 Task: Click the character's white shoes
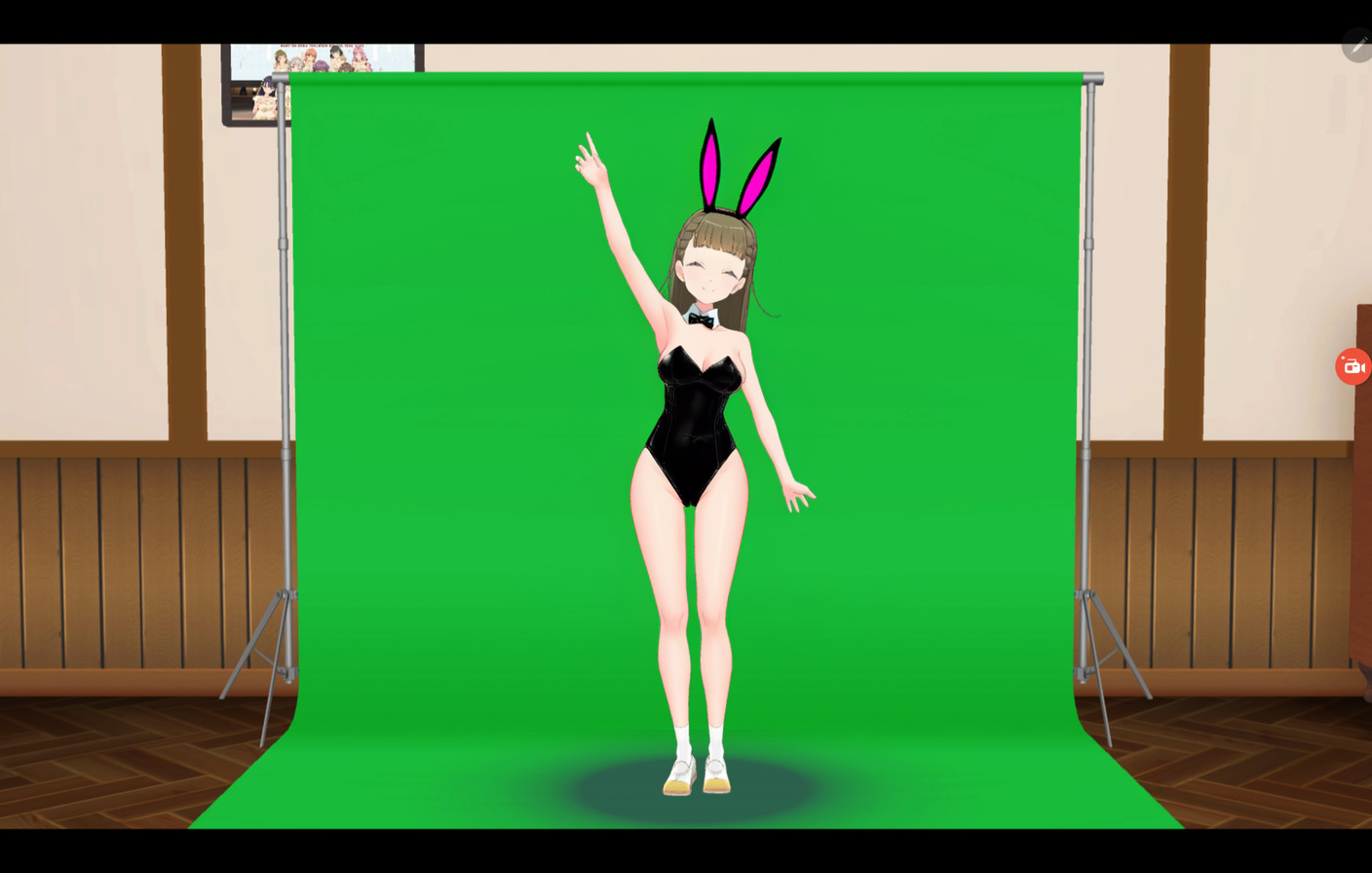697,776
